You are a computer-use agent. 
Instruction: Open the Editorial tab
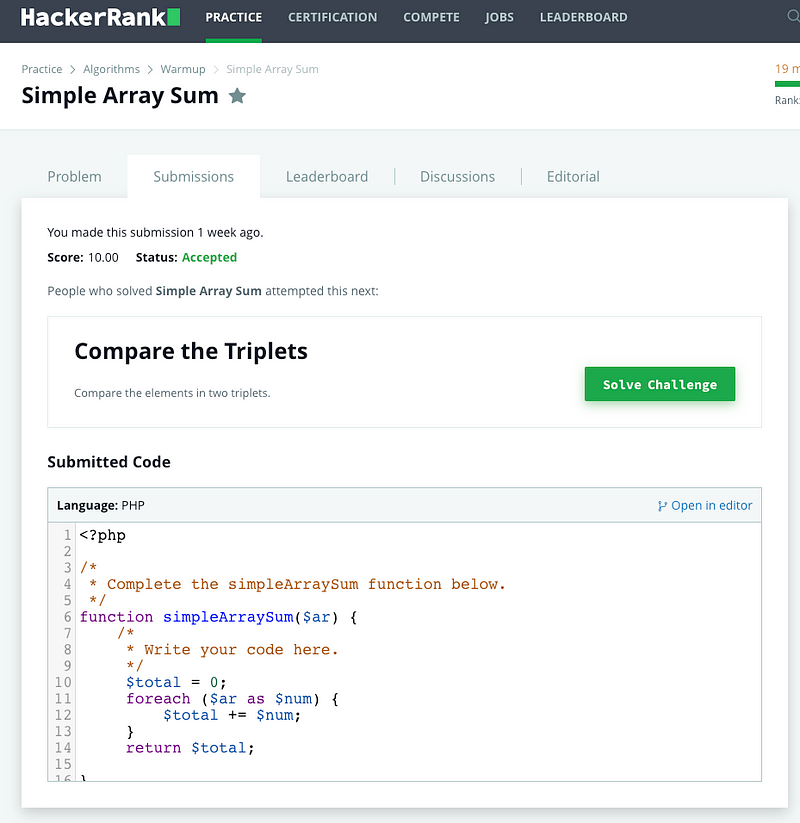pyautogui.click(x=572, y=176)
